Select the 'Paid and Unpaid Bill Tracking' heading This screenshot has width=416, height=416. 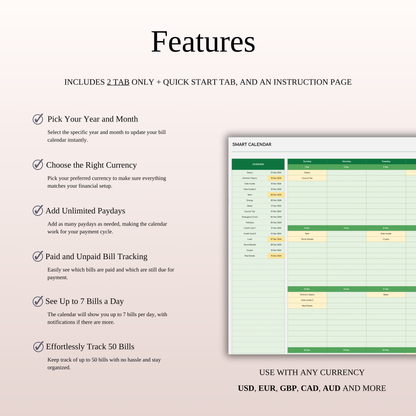(96, 256)
